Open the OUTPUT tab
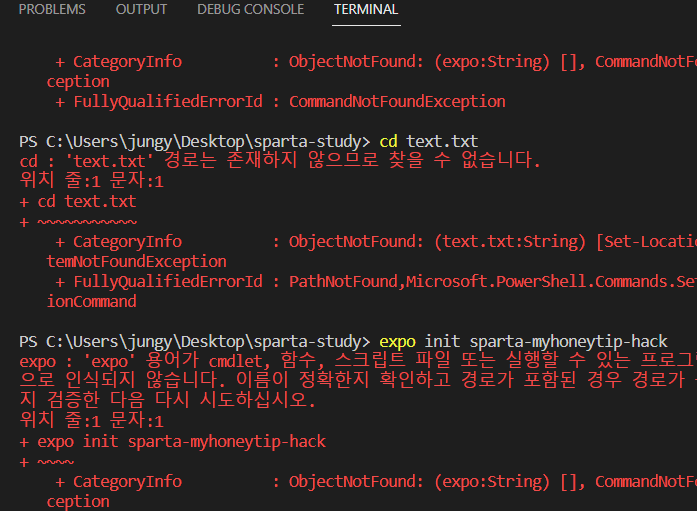697x511 pixels. click(x=141, y=9)
